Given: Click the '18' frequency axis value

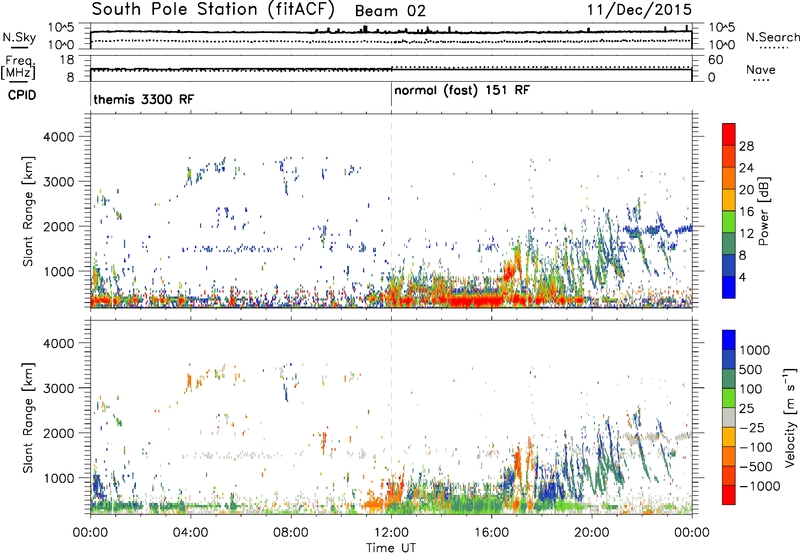Looking at the screenshot, I should click(x=67, y=60).
